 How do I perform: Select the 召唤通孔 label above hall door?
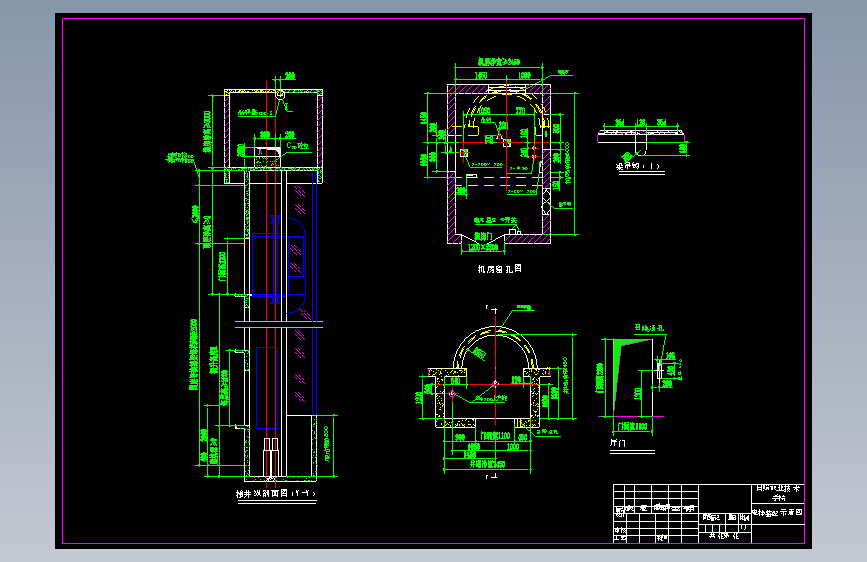(649, 327)
